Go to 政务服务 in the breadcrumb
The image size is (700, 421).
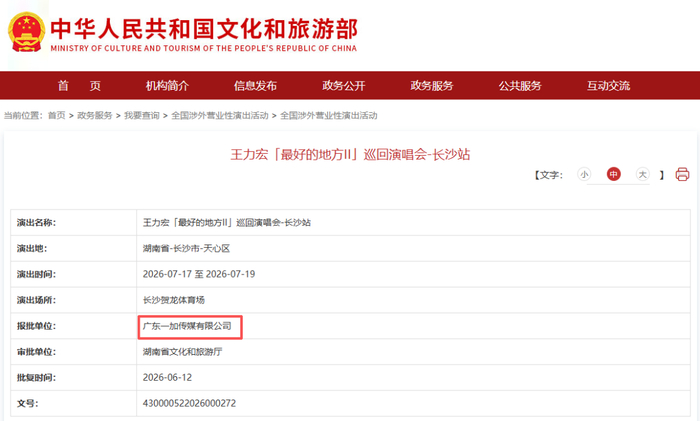pyautogui.click(x=95, y=116)
